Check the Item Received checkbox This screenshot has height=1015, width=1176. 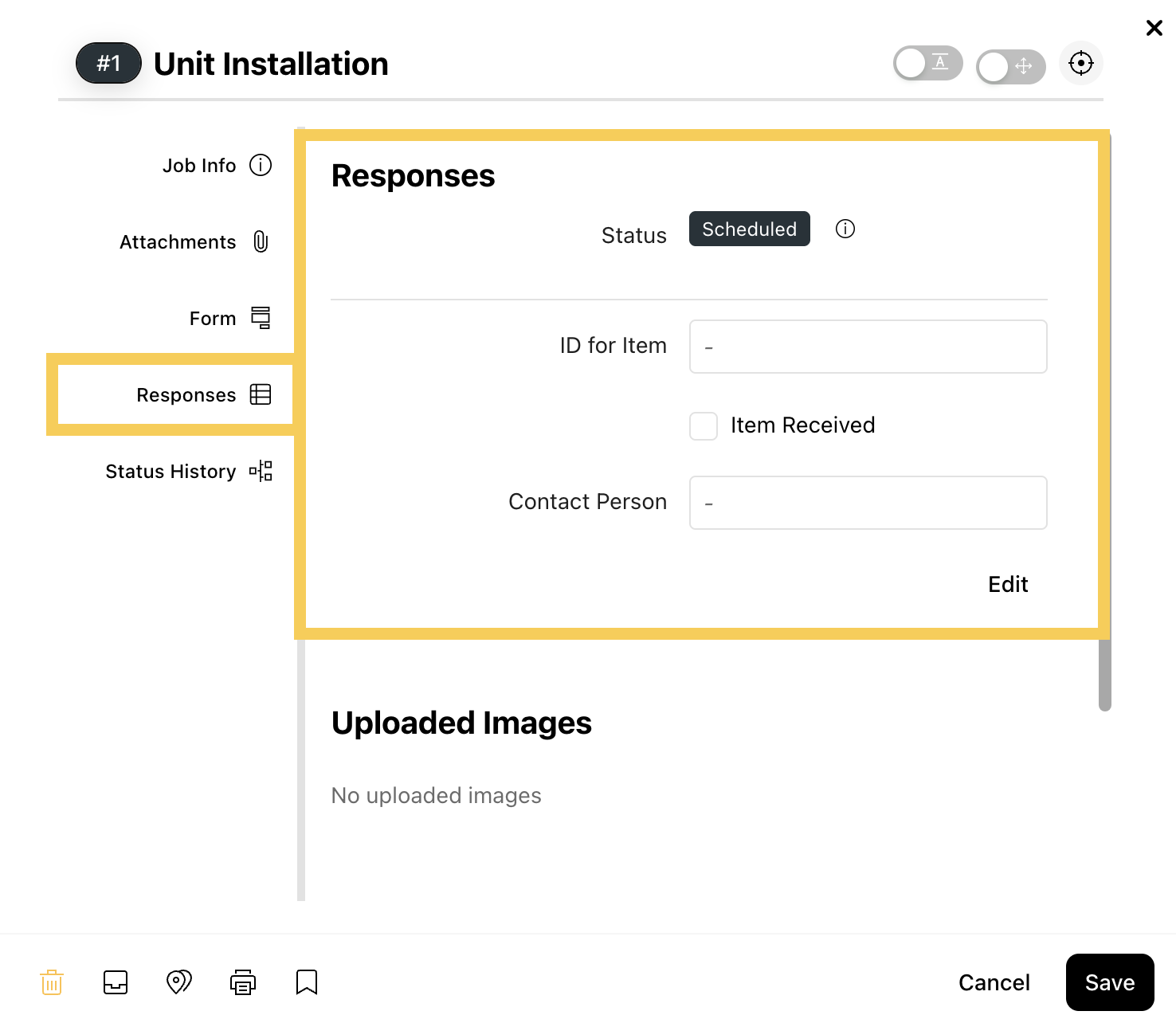(x=704, y=426)
